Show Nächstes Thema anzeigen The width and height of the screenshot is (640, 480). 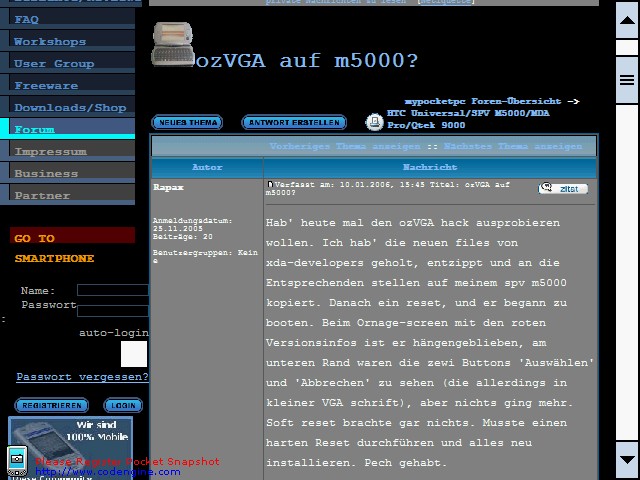[x=513, y=146]
